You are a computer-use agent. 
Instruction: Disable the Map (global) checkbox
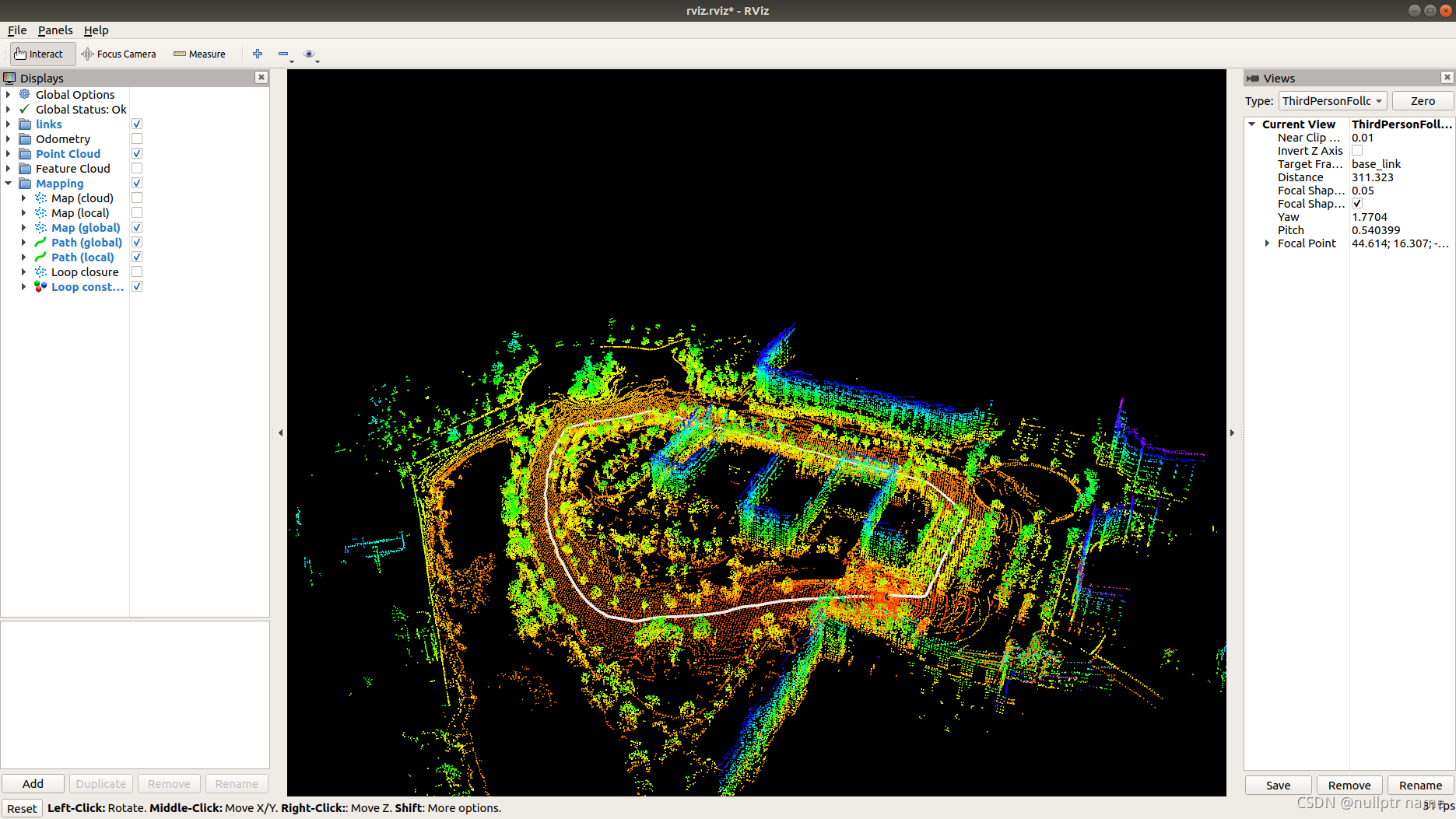tap(137, 227)
